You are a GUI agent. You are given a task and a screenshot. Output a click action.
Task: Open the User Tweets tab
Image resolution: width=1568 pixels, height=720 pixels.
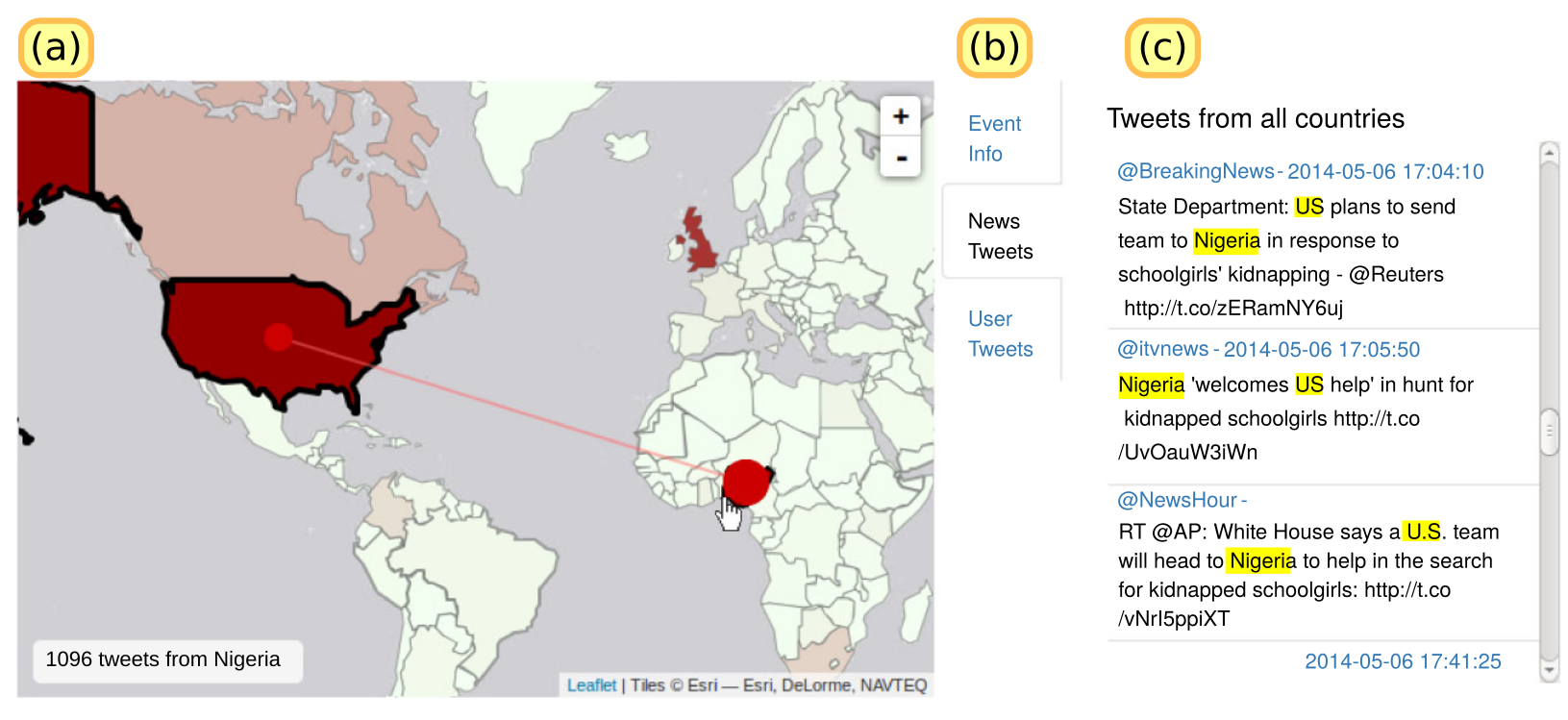tap(1000, 334)
